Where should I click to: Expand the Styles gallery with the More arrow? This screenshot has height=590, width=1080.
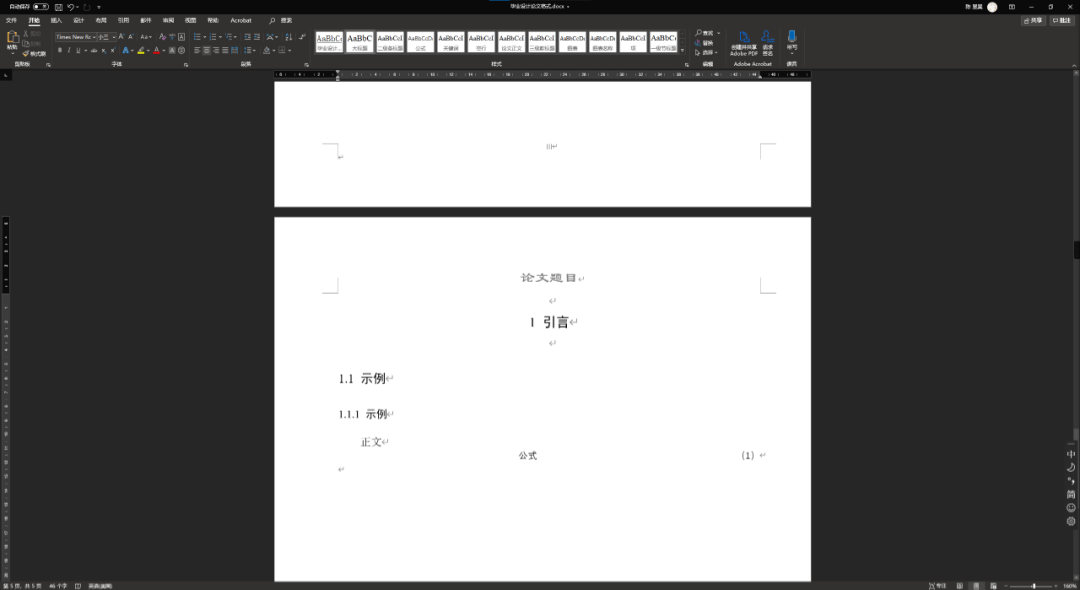click(683, 50)
